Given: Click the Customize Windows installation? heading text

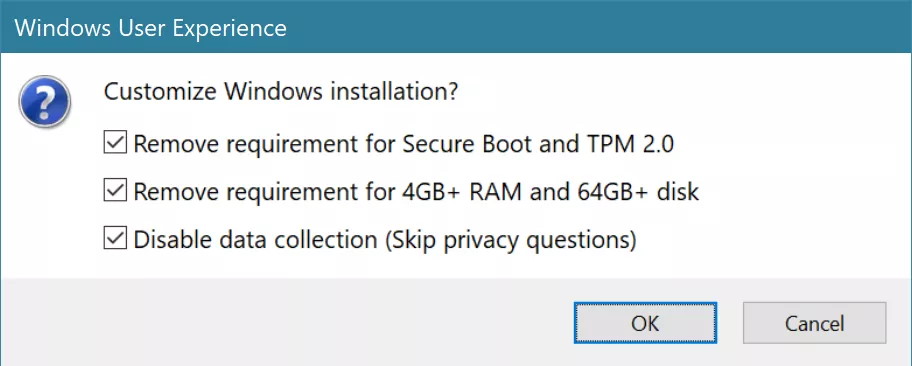Looking at the screenshot, I should pos(281,92).
